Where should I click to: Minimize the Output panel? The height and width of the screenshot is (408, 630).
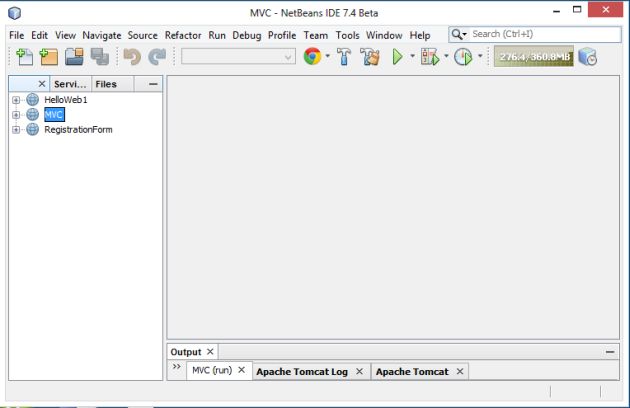[x=610, y=352]
